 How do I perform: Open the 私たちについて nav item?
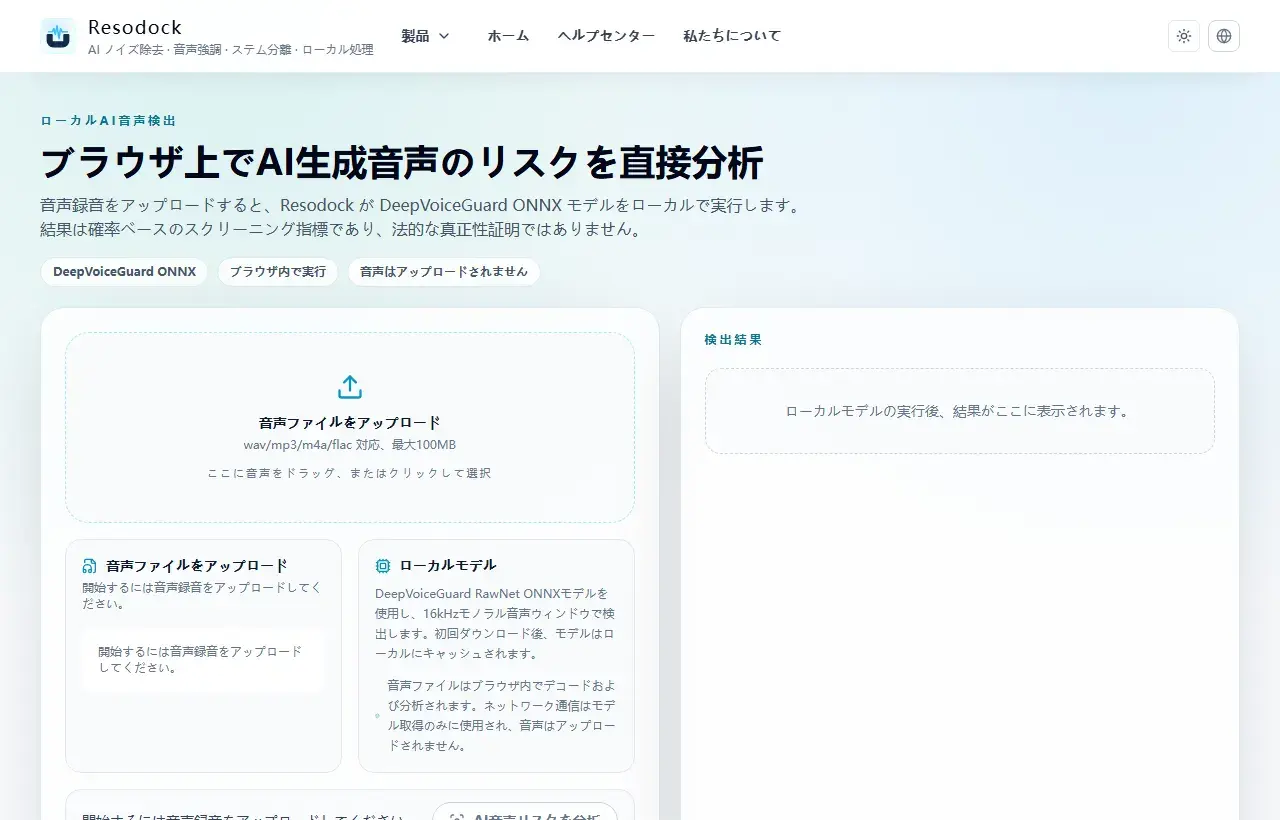click(732, 36)
